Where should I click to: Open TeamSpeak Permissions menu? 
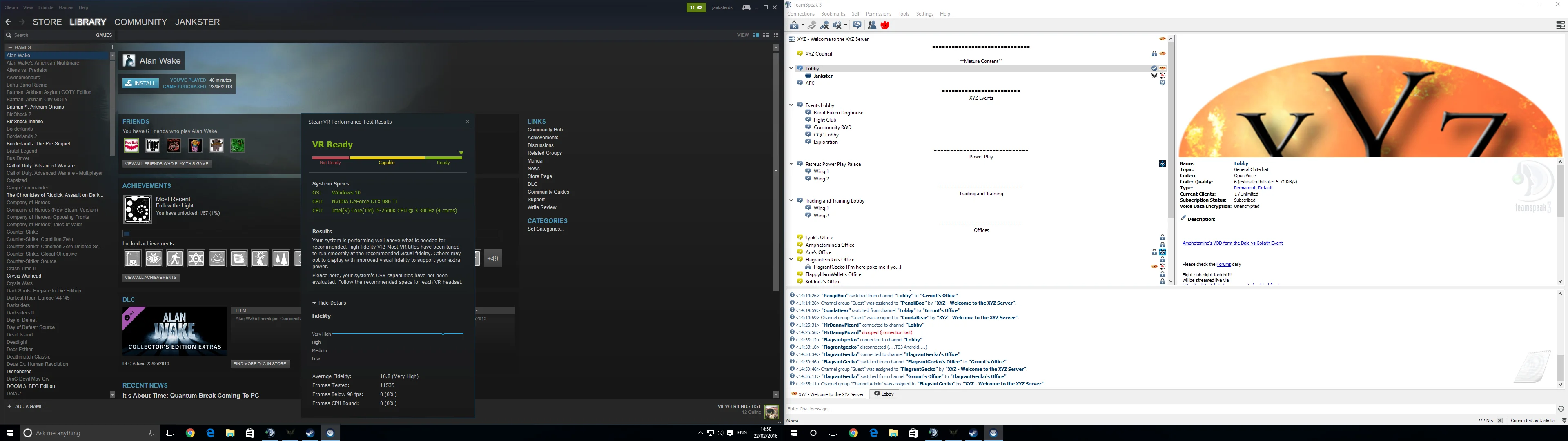coord(878,14)
